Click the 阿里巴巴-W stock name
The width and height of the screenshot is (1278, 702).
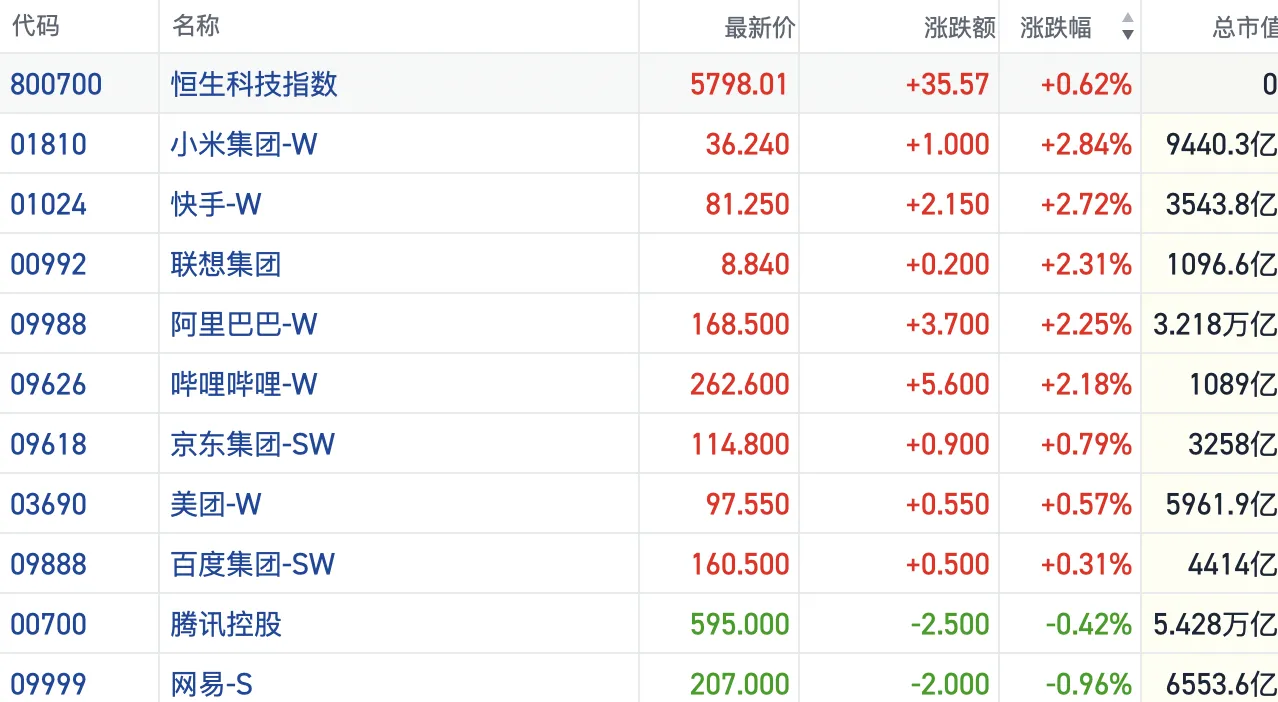click(243, 324)
